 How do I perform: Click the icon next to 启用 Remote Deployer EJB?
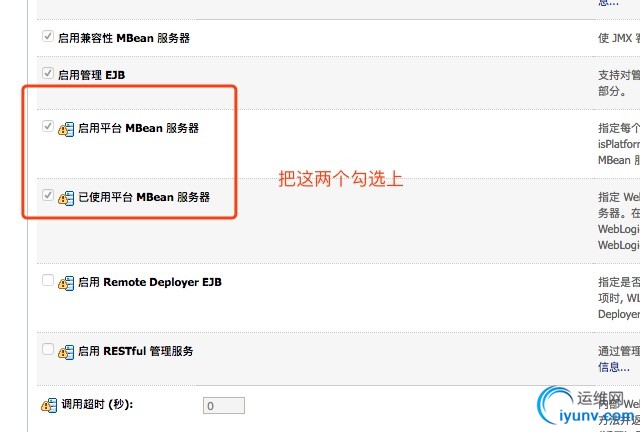pos(67,283)
